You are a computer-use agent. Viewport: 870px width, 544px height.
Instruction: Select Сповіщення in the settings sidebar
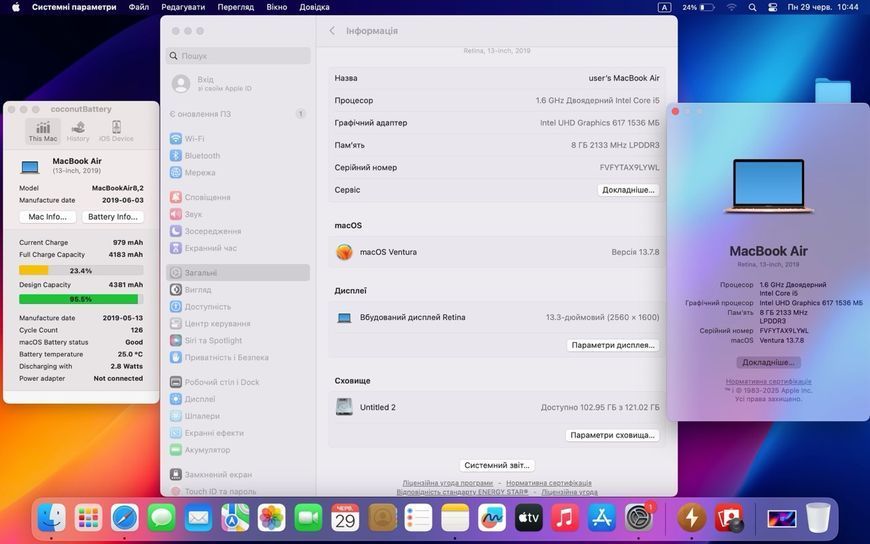[x=238, y=197]
